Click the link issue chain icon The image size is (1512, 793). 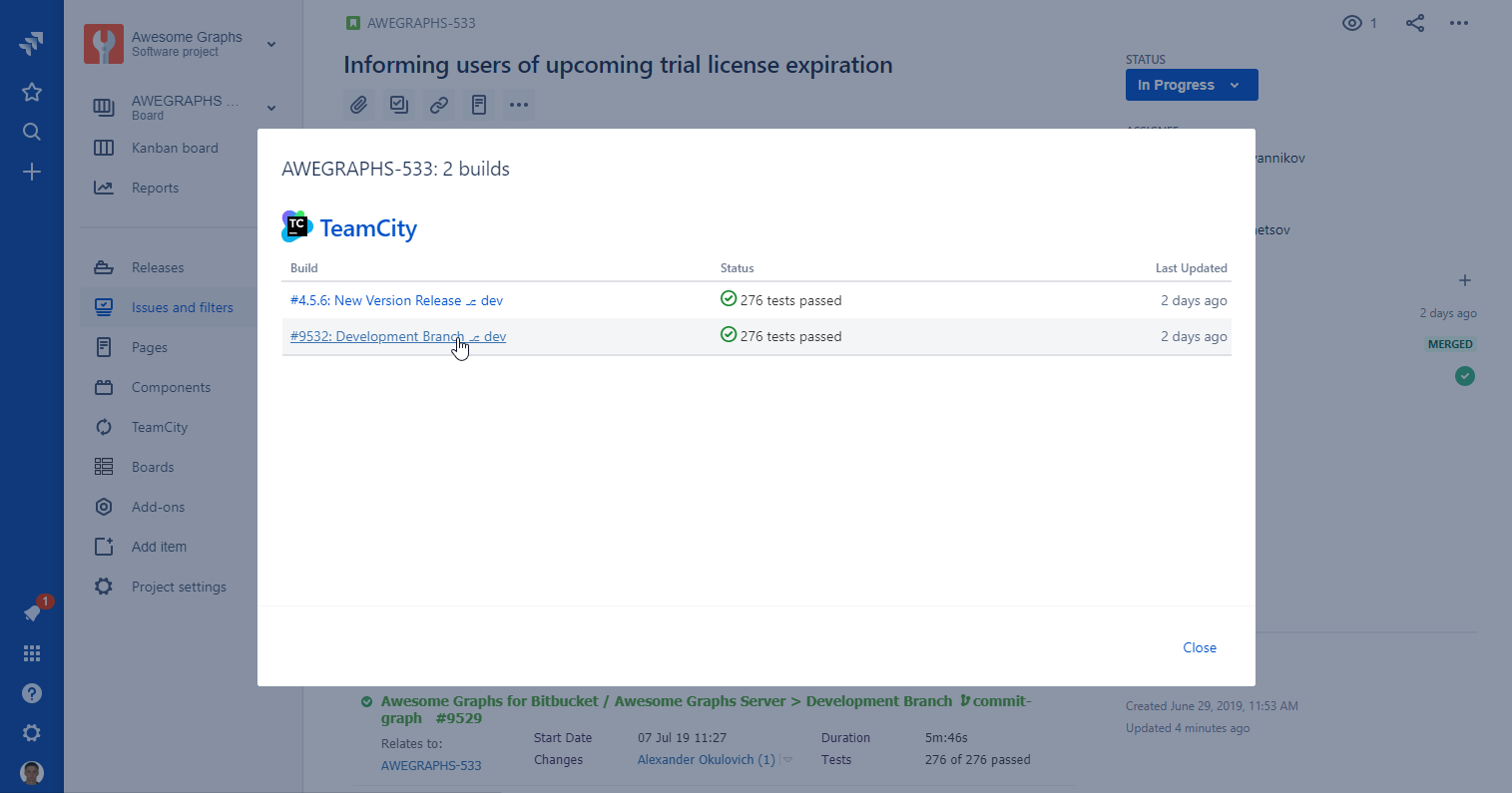[x=439, y=105]
